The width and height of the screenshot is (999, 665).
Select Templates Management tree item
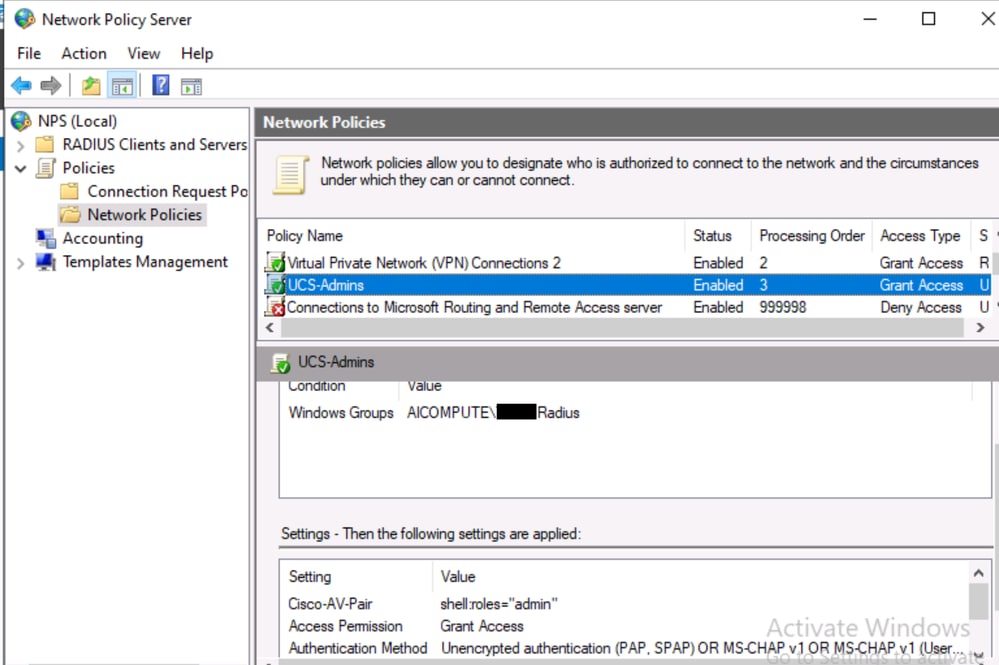[145, 262]
